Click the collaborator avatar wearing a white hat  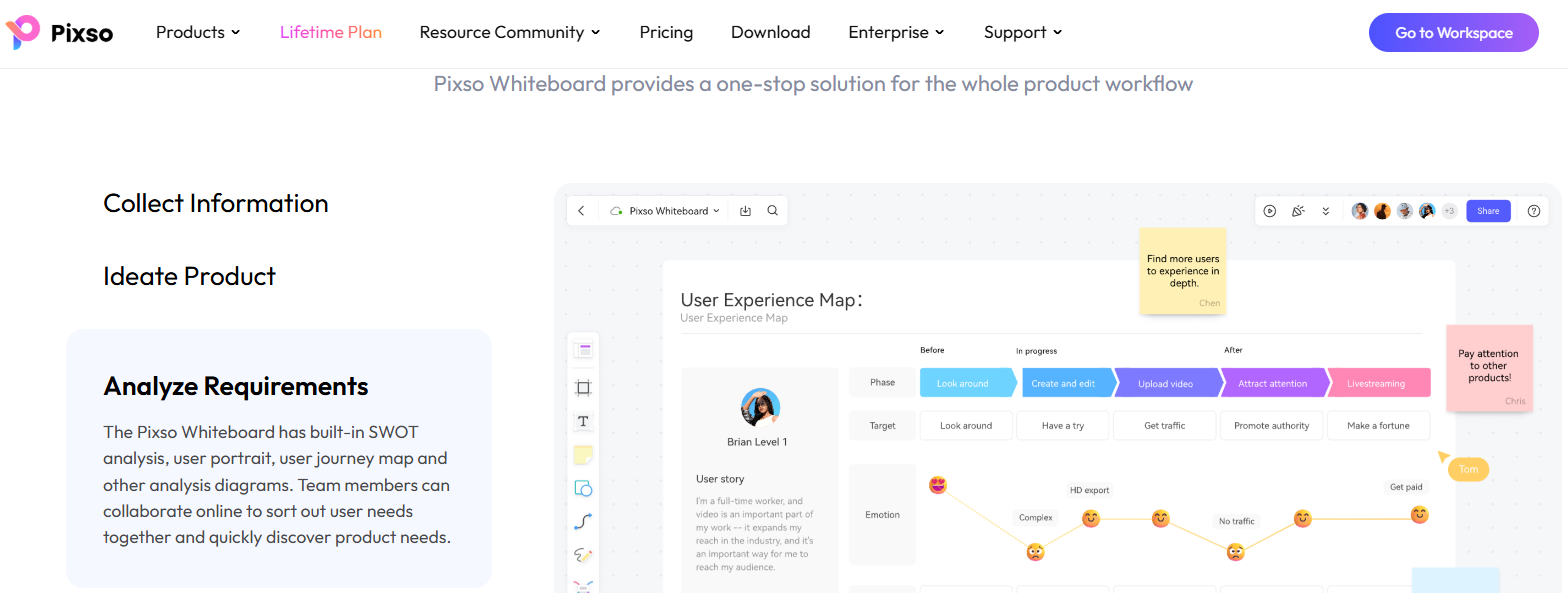tap(1405, 211)
